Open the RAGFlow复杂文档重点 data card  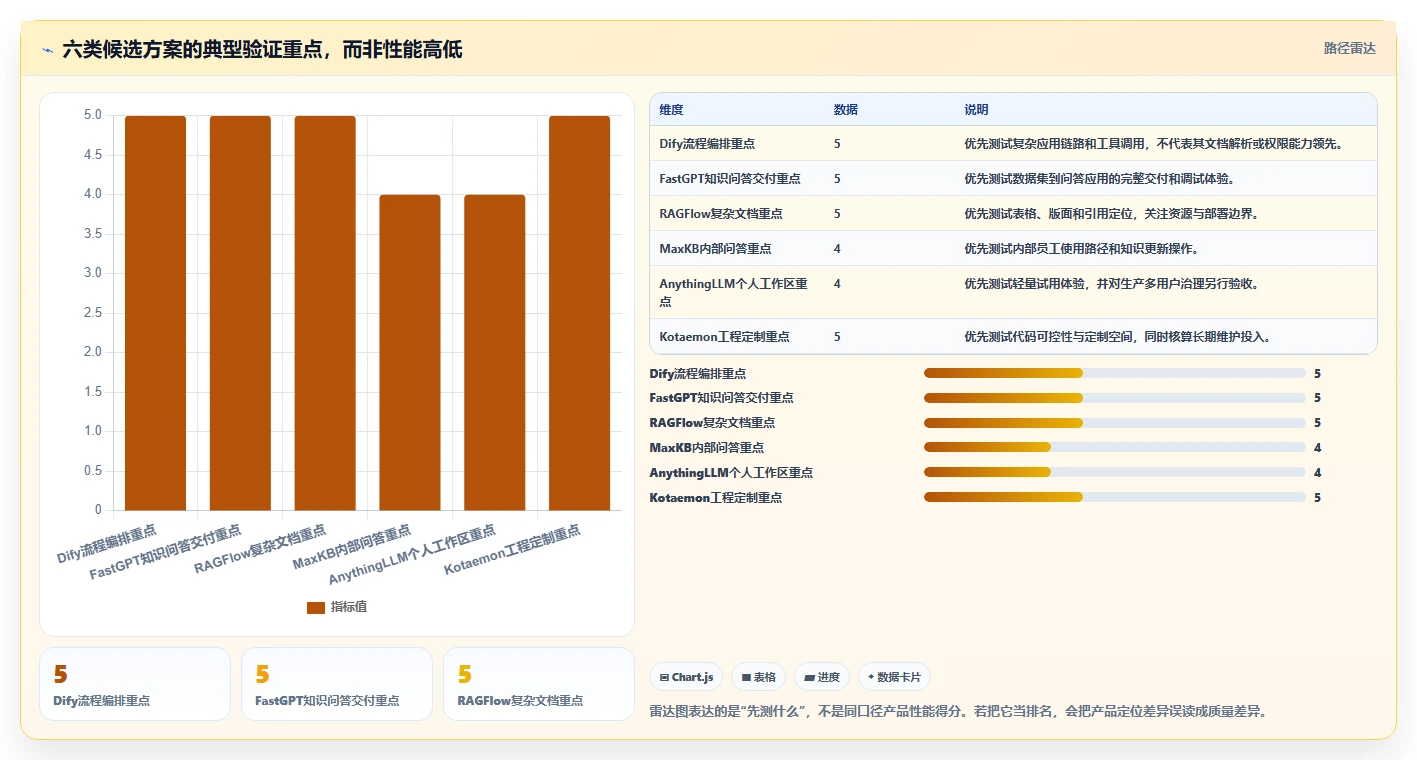coord(539,684)
